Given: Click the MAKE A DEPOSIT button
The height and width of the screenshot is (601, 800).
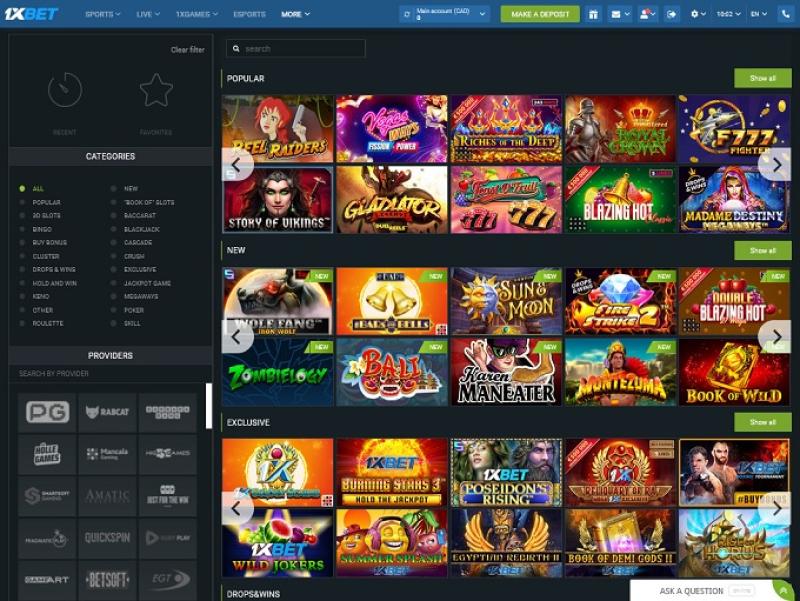Looking at the screenshot, I should pyautogui.click(x=540, y=14).
